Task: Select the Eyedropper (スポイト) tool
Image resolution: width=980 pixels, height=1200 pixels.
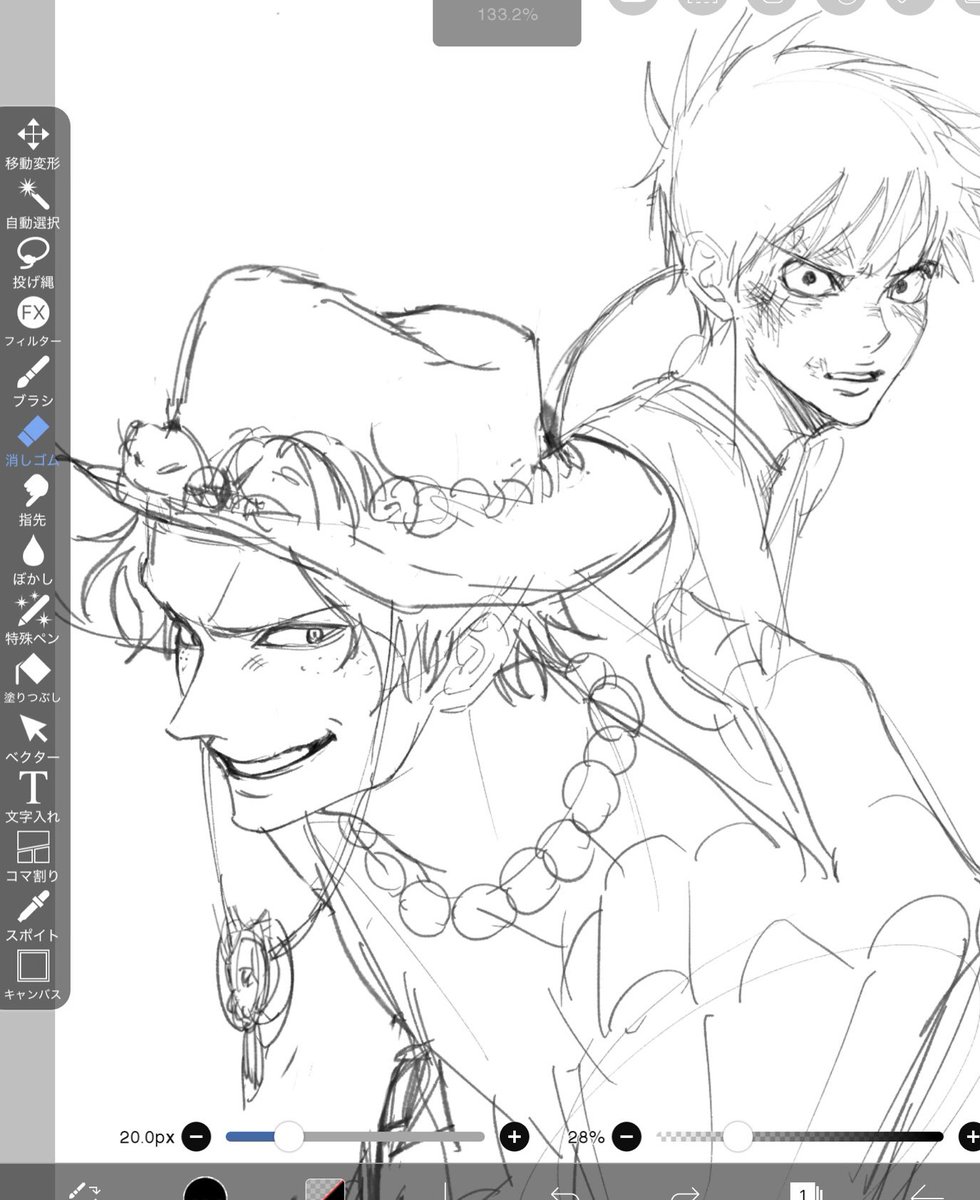Action: [33, 917]
